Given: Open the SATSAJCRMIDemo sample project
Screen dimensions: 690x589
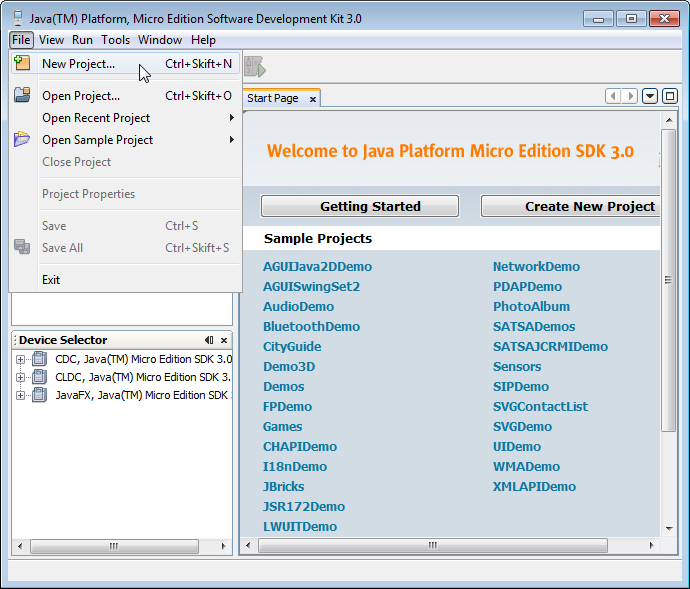Looking at the screenshot, I should point(550,346).
